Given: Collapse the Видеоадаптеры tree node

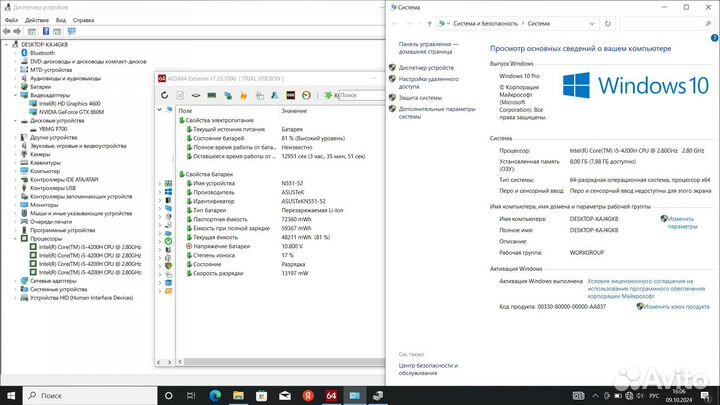Looking at the screenshot, I should [x=15, y=94].
